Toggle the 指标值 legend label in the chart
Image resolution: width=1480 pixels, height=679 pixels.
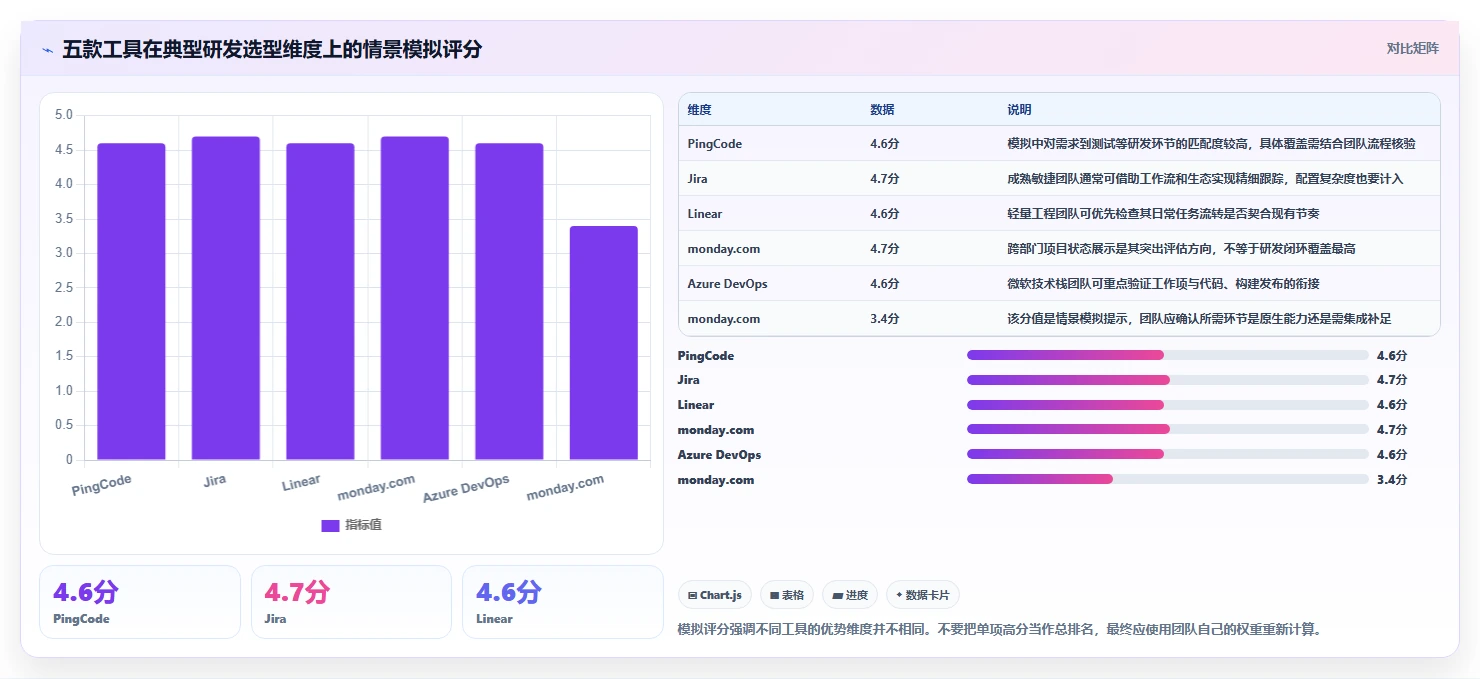(363, 525)
